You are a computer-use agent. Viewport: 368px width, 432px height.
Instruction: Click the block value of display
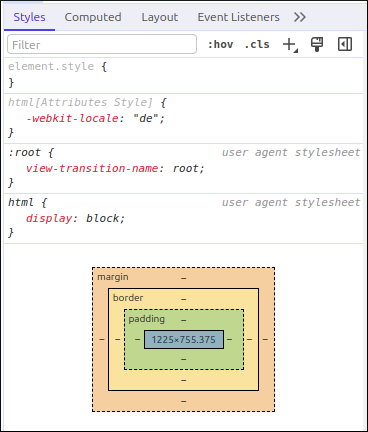tap(102, 218)
